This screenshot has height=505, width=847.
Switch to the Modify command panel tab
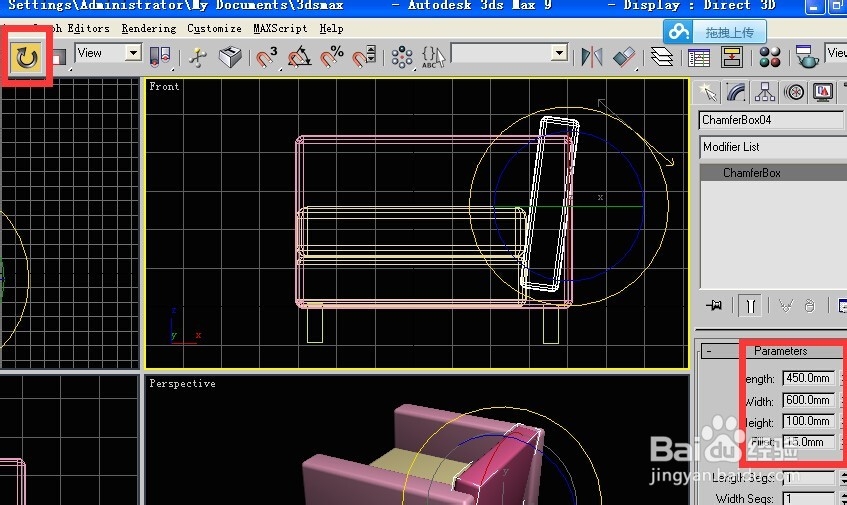[736, 92]
